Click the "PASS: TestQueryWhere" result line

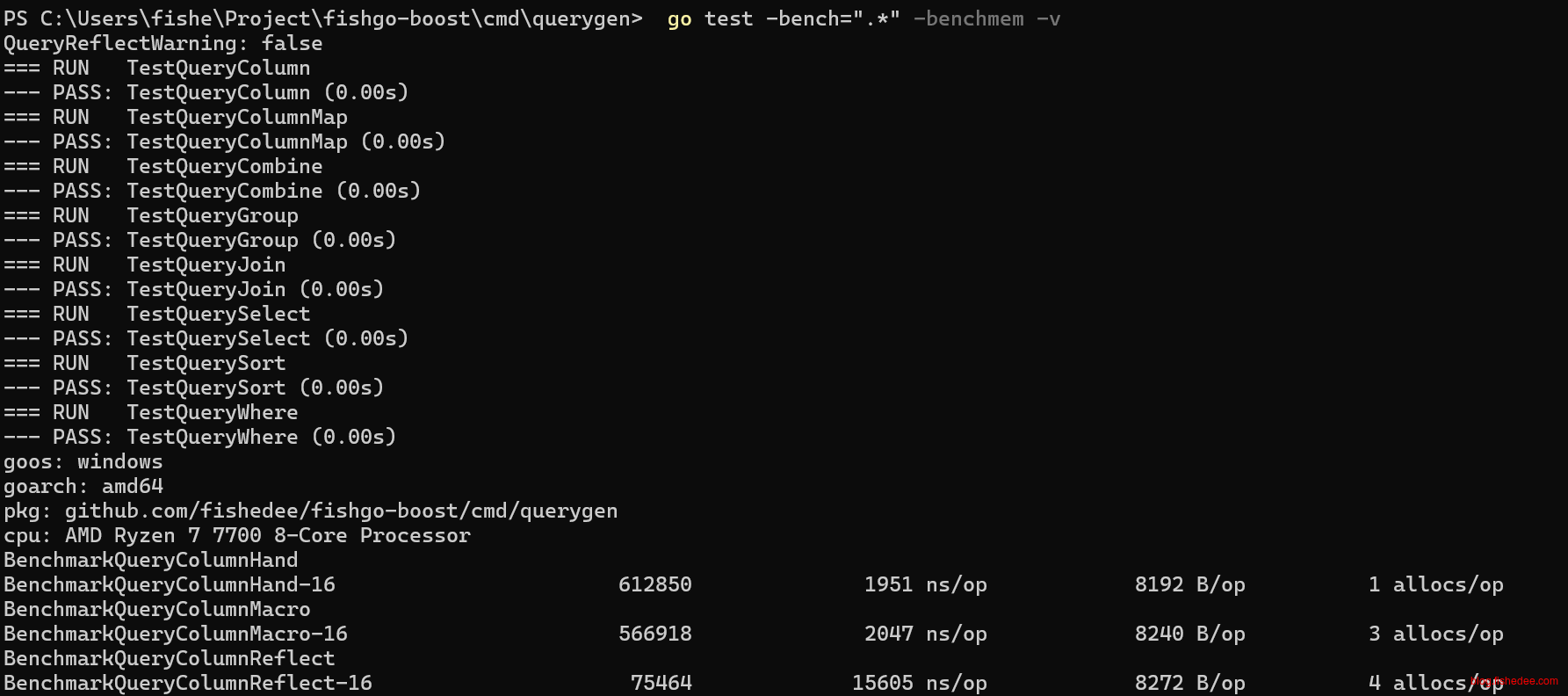199,437
